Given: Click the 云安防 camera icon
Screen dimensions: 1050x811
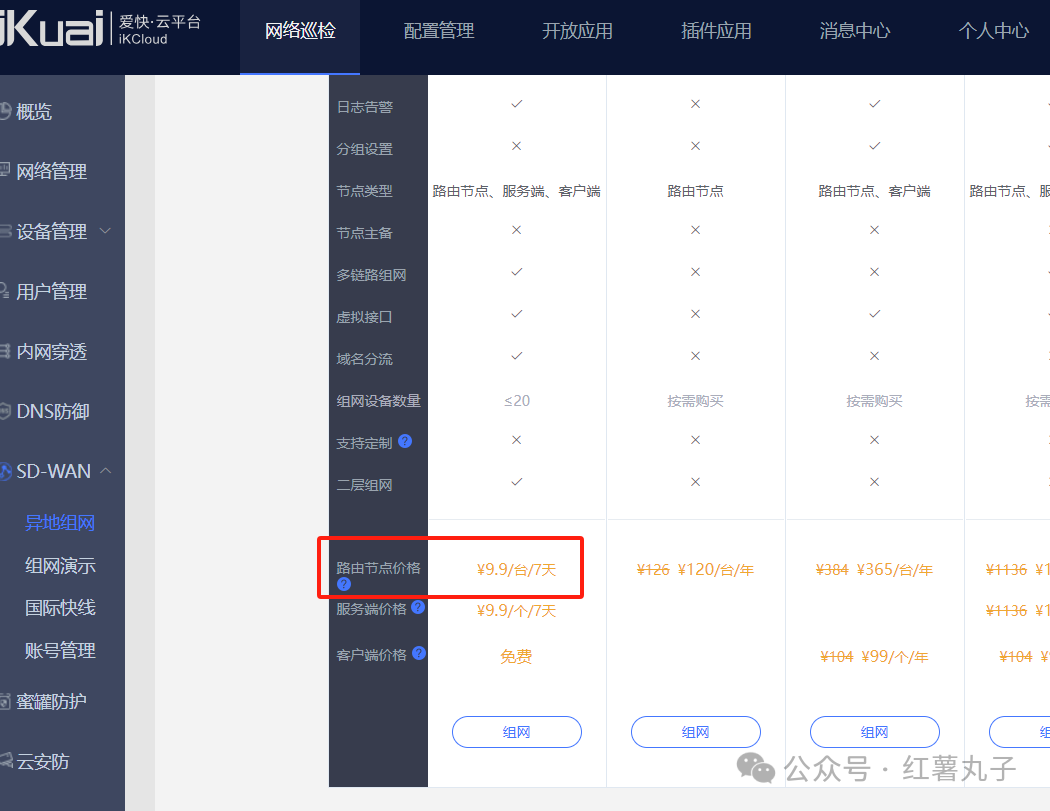Looking at the screenshot, I should [6, 760].
